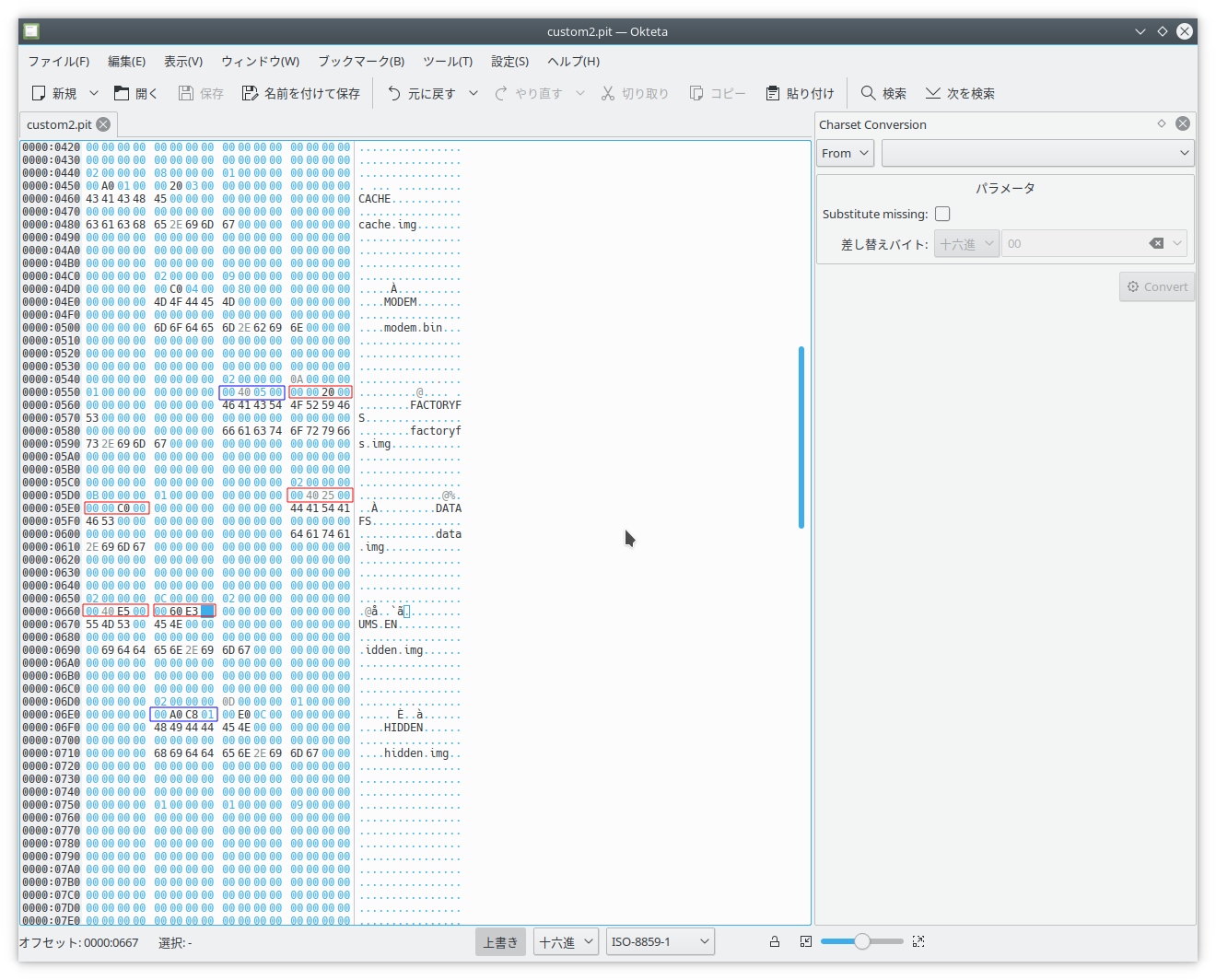Open the ISO-8859-1 charset dropdown
Viewport: 1216px width, 980px height.
click(661, 942)
